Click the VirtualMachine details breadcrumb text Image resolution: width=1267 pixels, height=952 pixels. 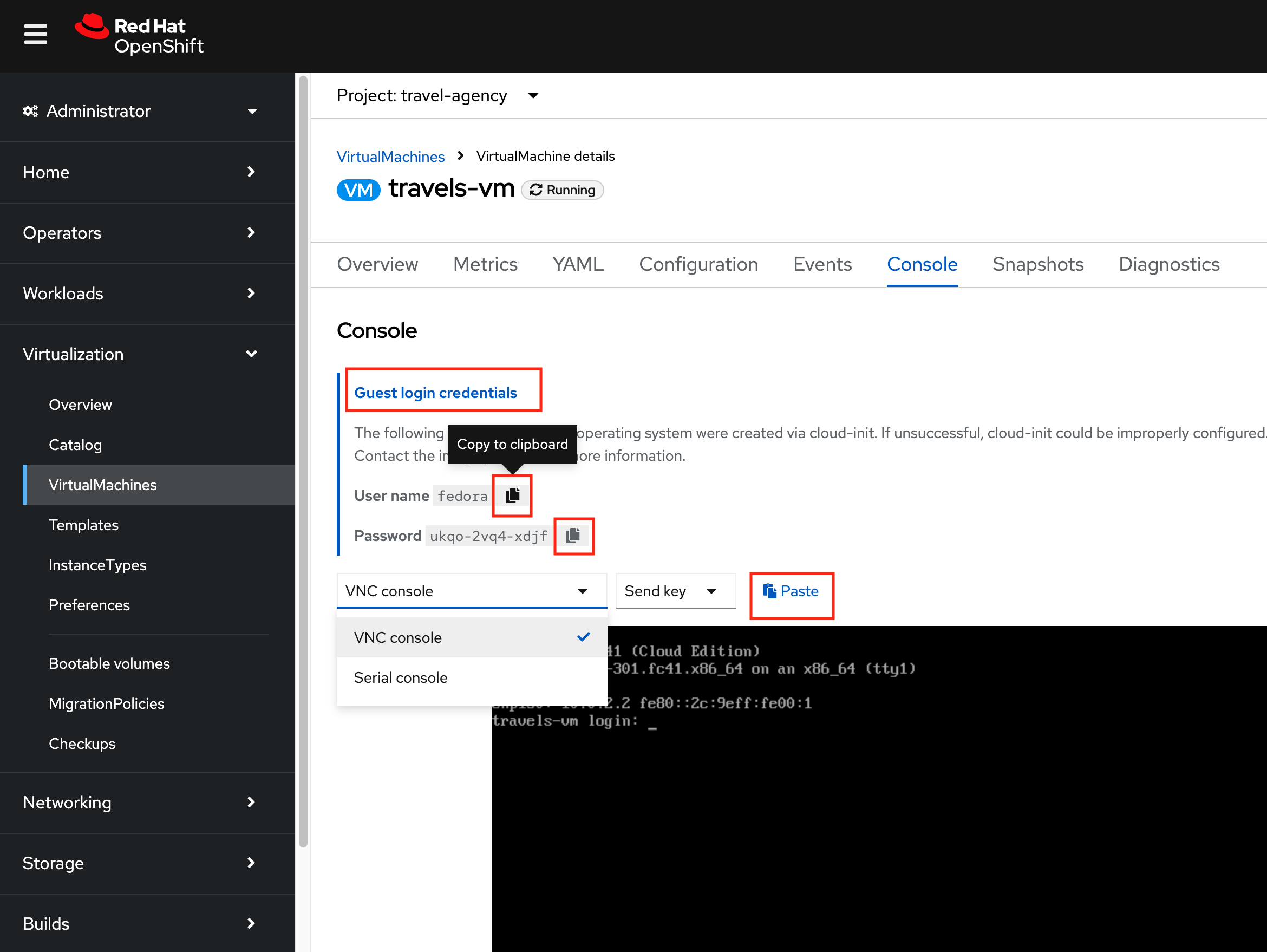click(545, 156)
